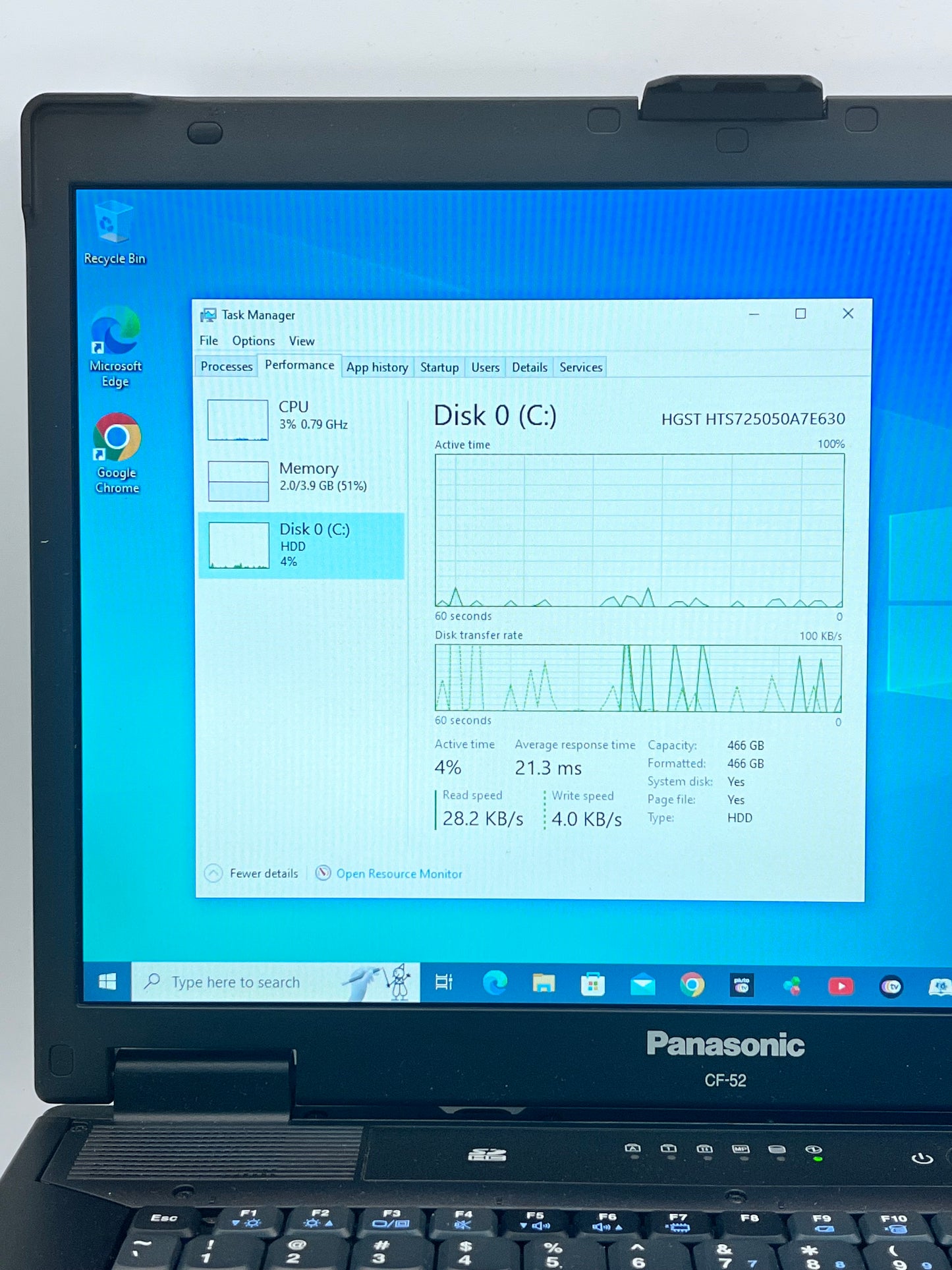This screenshot has height=1270, width=952.
Task: Click the Disk 0 mini graph thumbnail
Action: pyautogui.click(x=239, y=545)
